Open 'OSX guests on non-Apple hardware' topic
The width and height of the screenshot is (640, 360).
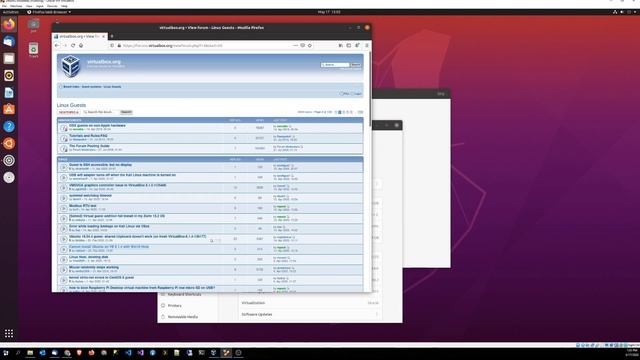pos(97,125)
